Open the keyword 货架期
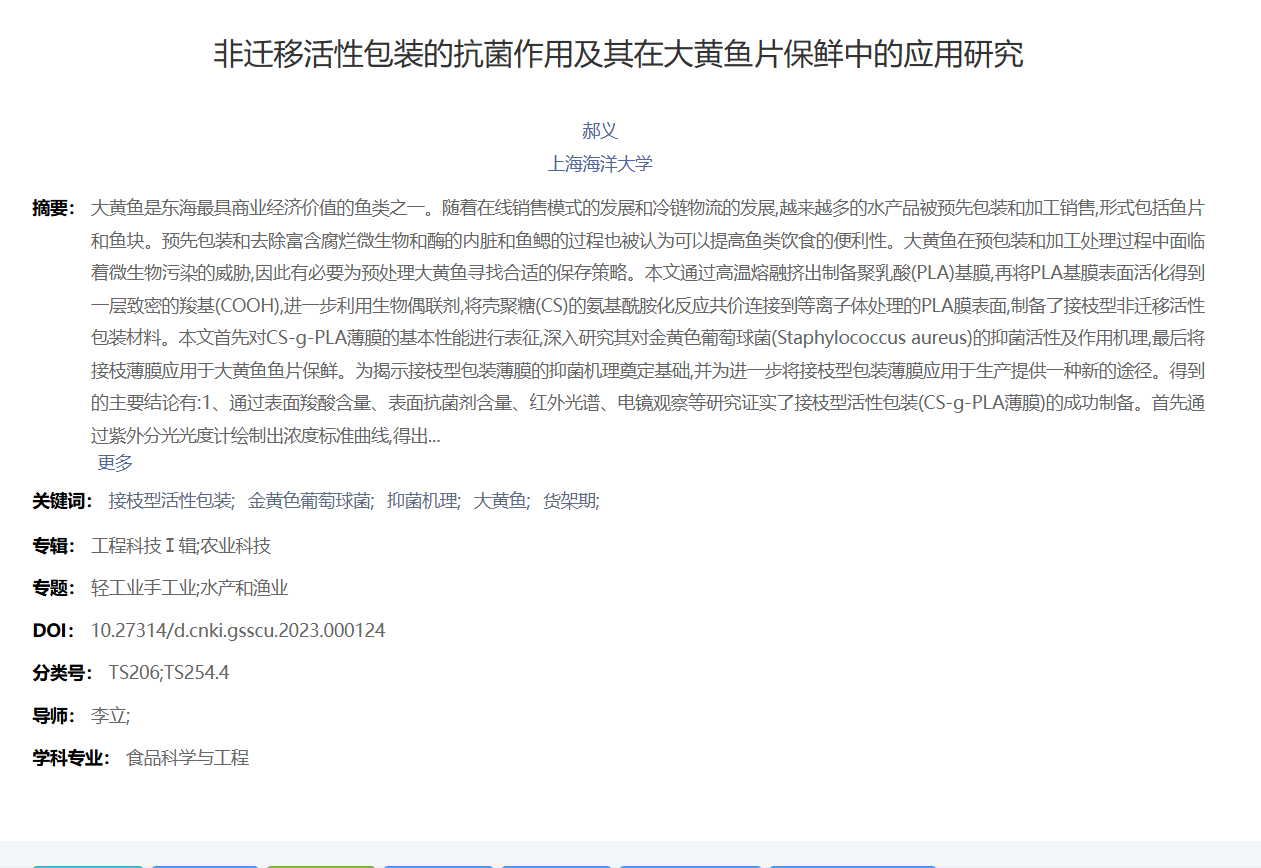The height and width of the screenshot is (868, 1261). click(570, 501)
